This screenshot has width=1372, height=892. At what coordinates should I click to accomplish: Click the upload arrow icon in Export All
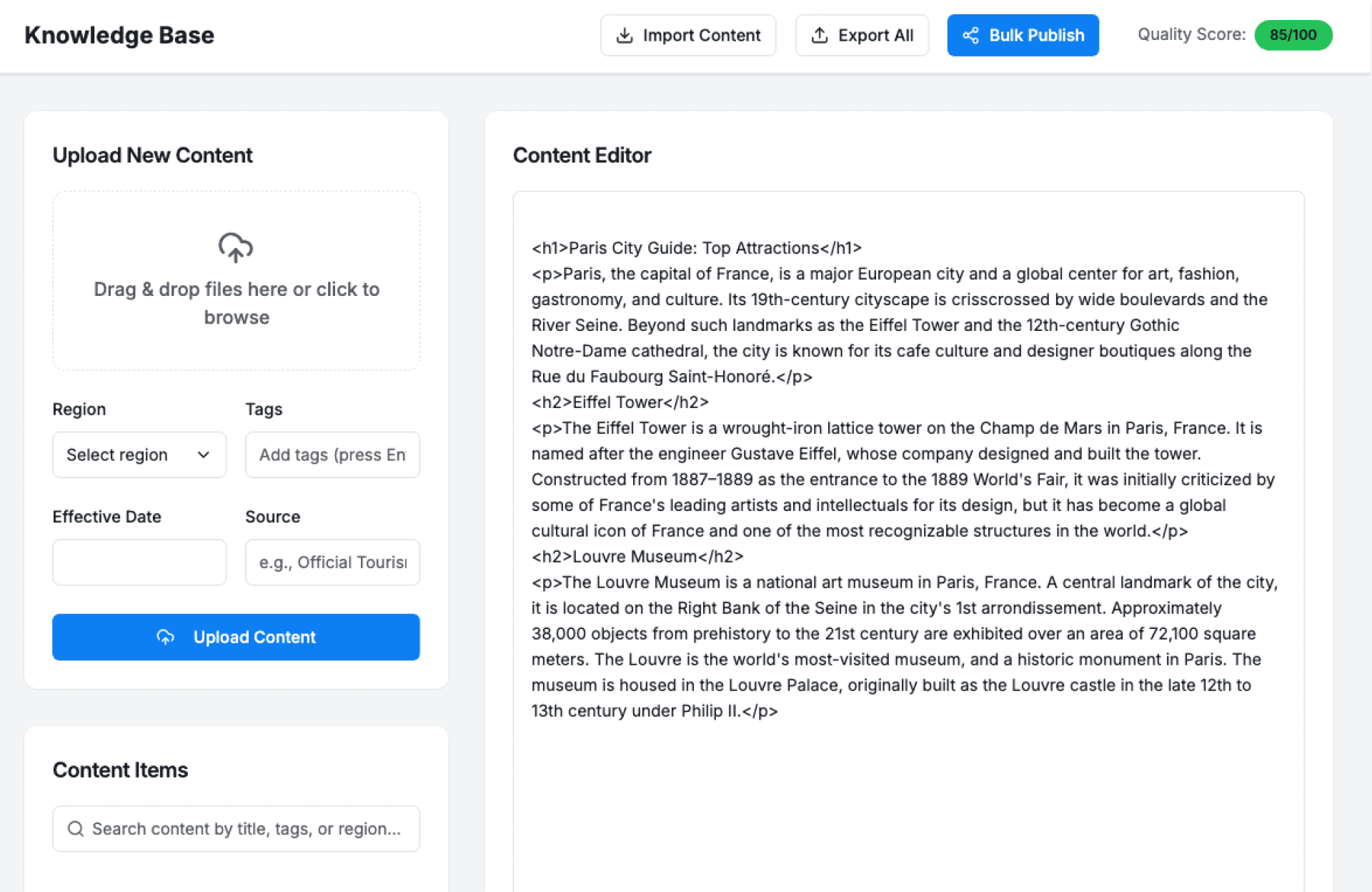820,35
